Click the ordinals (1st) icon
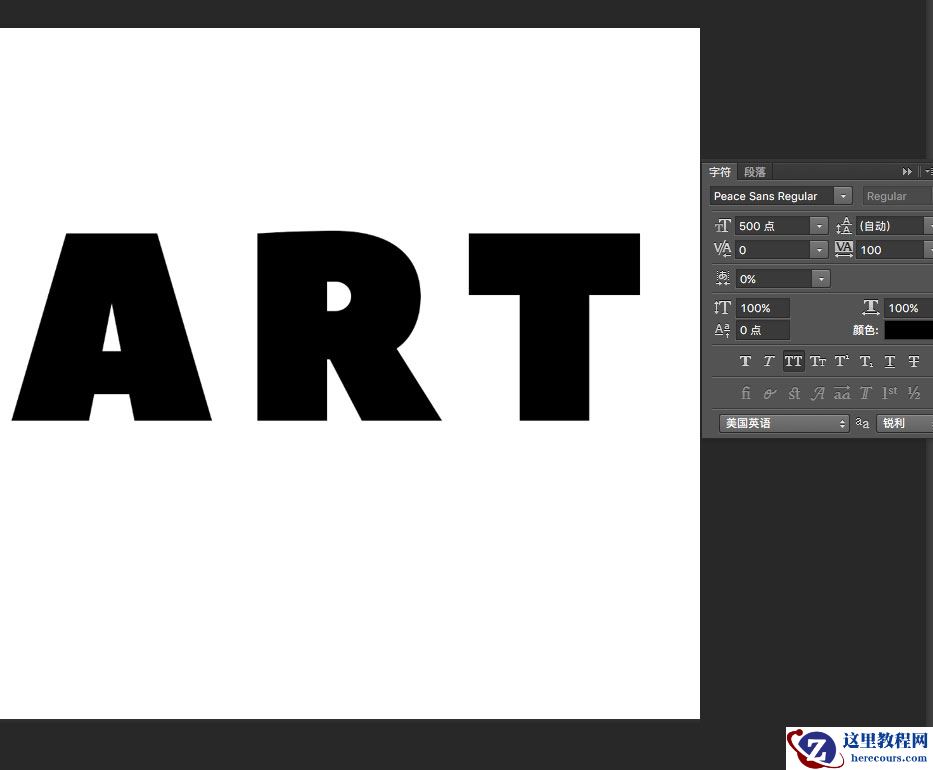Viewport: 933px width, 770px height. tap(890, 393)
